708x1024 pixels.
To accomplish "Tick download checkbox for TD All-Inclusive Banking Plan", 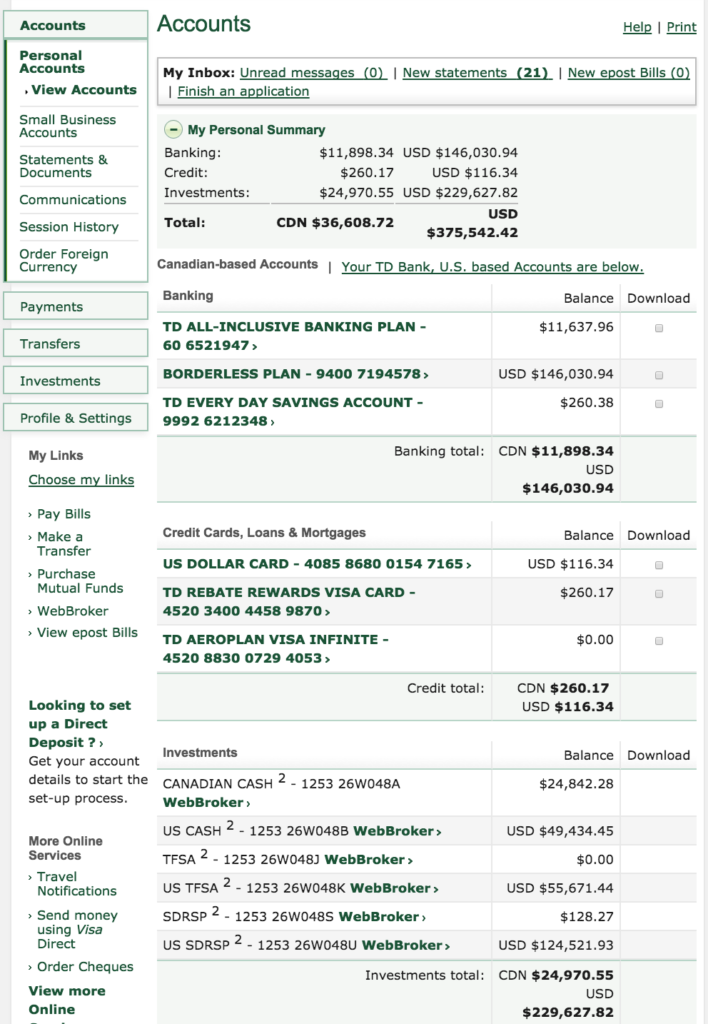I will tap(659, 328).
